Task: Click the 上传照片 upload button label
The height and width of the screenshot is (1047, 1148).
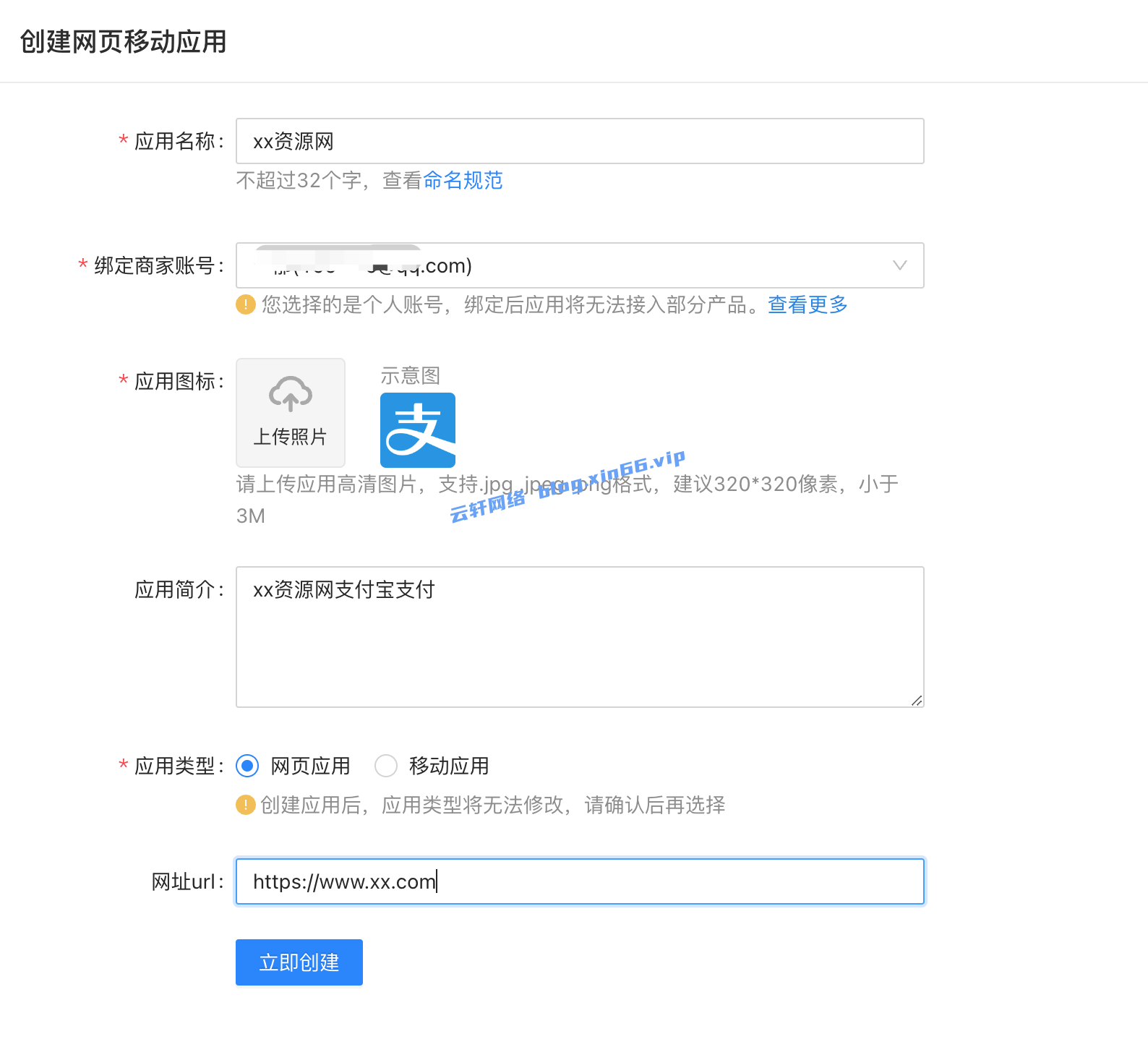Action: (291, 437)
